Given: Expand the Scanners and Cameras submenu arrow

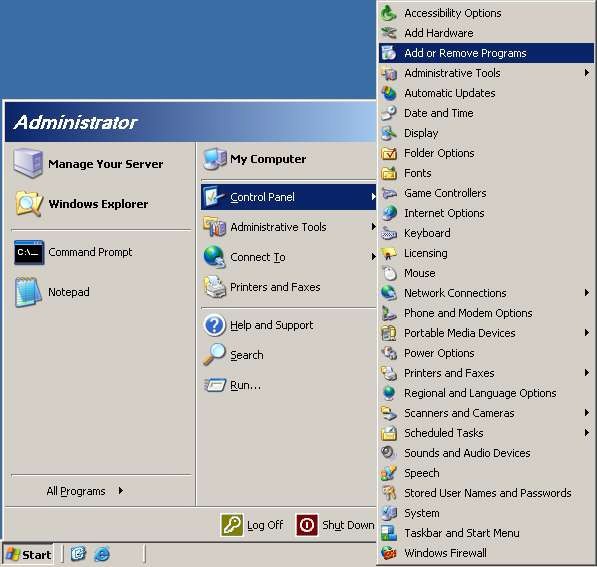Looking at the screenshot, I should click(x=587, y=412).
